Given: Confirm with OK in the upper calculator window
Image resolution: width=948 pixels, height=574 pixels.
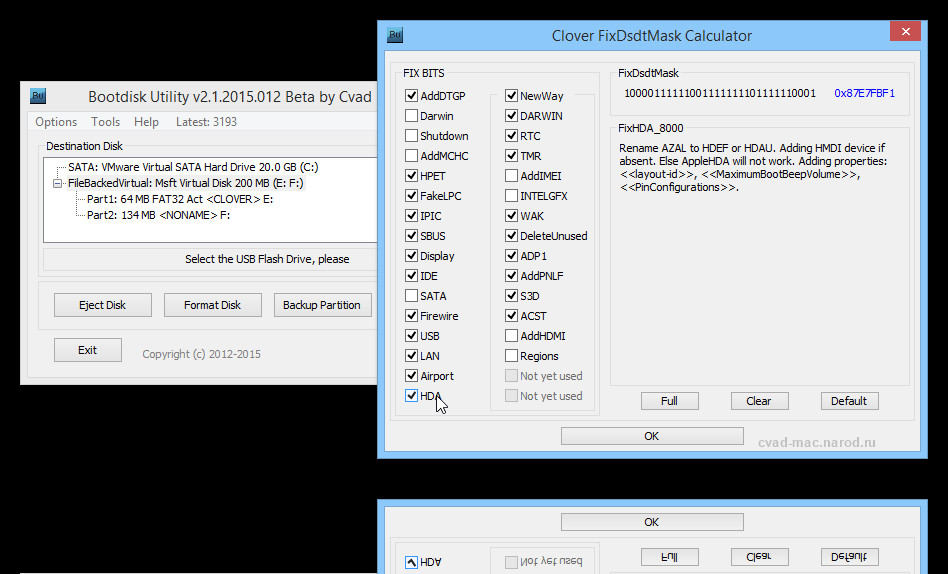Looking at the screenshot, I should tap(652, 436).
